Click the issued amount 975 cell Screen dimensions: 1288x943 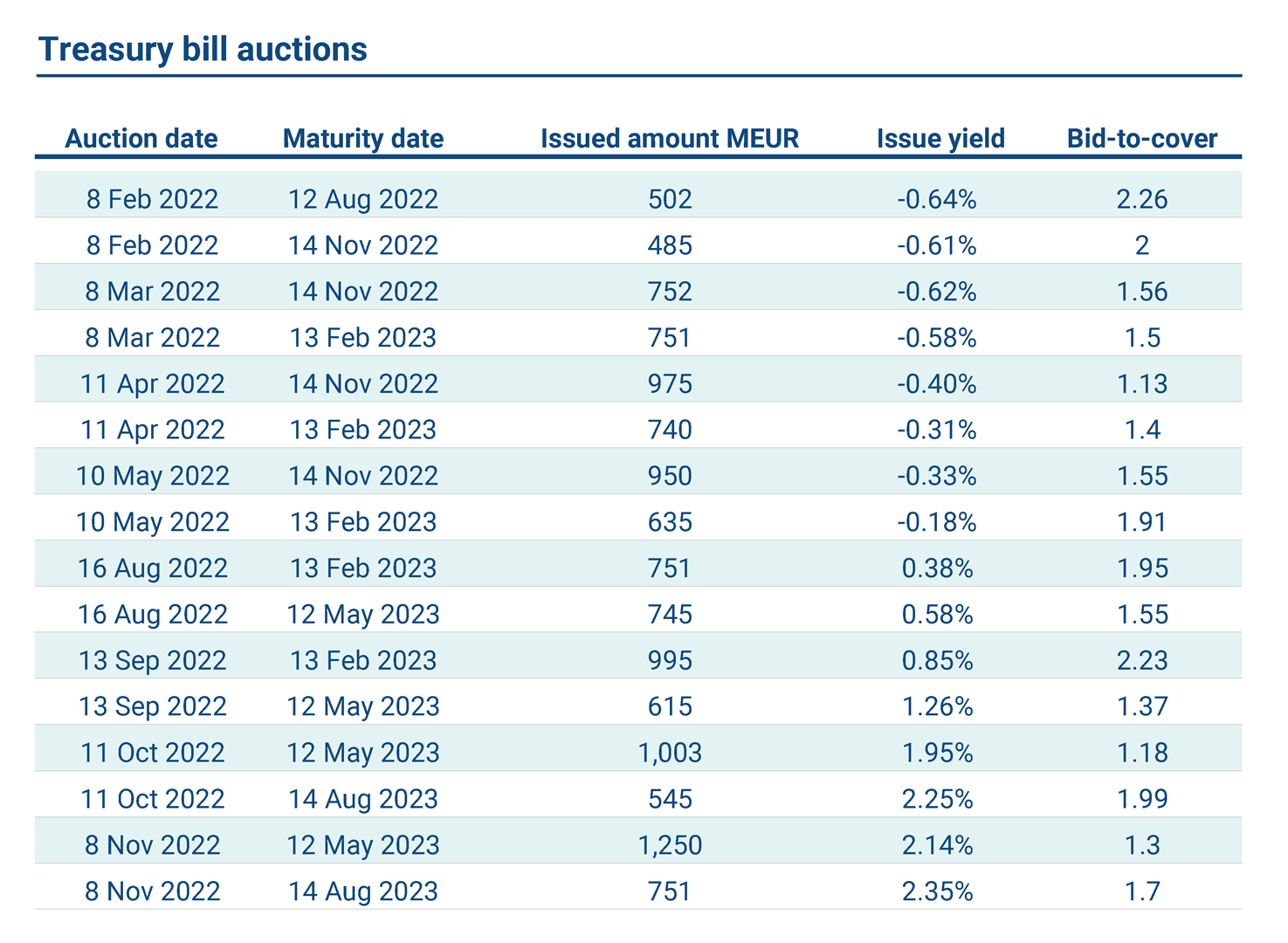pos(670,384)
